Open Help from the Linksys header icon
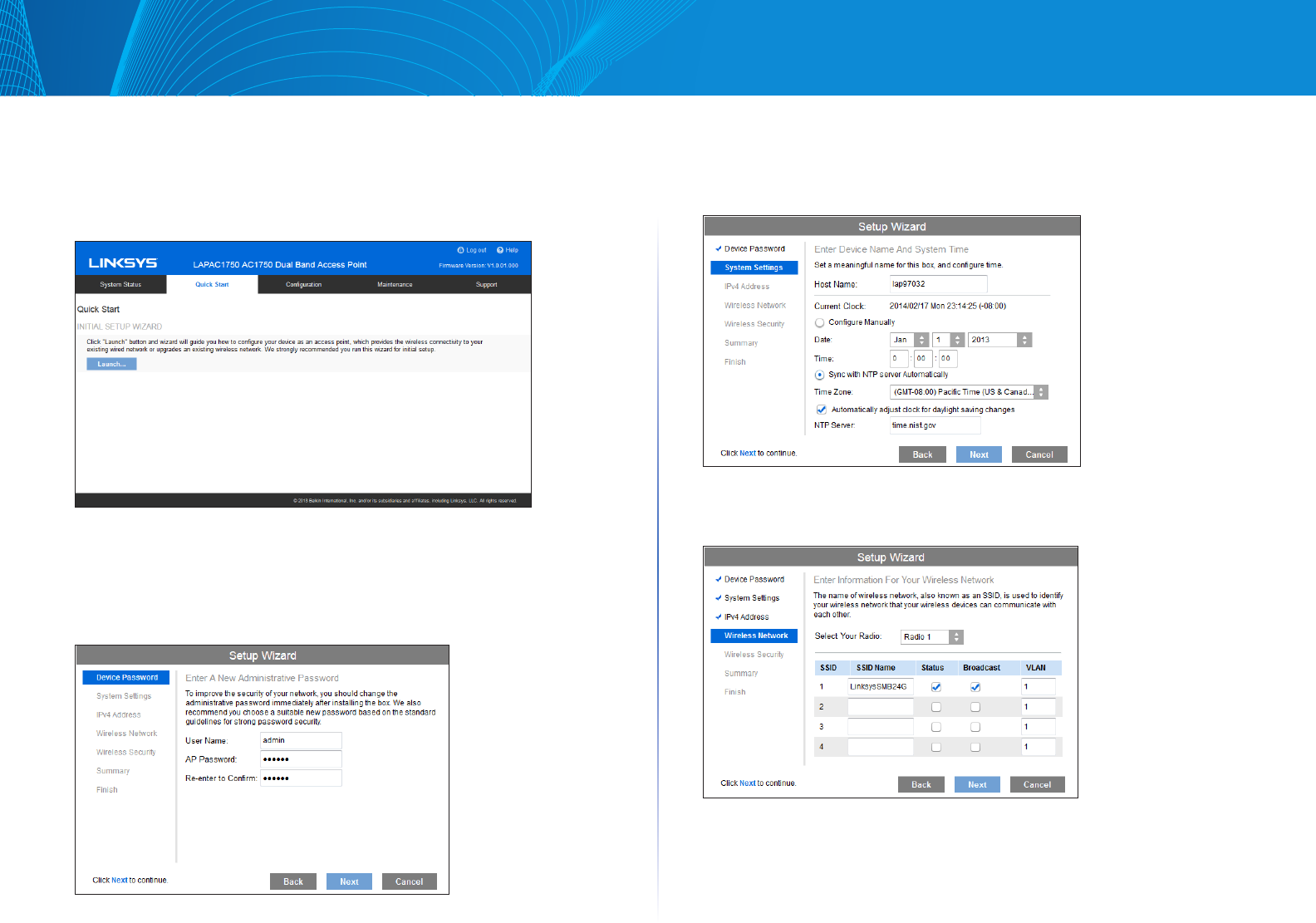 pyautogui.click(x=500, y=250)
